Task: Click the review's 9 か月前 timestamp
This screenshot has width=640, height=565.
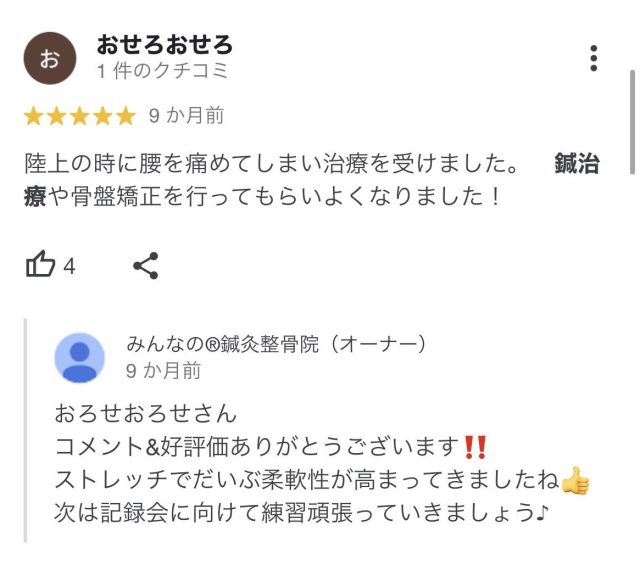Action: click(x=187, y=115)
